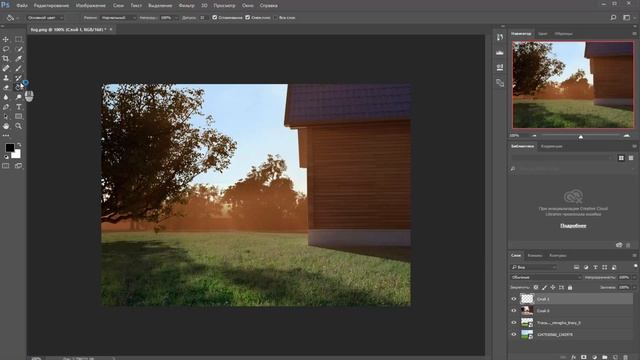Viewport: 640px width, 360px height.
Task: Click the foreground black color swatch
Action: (9, 148)
